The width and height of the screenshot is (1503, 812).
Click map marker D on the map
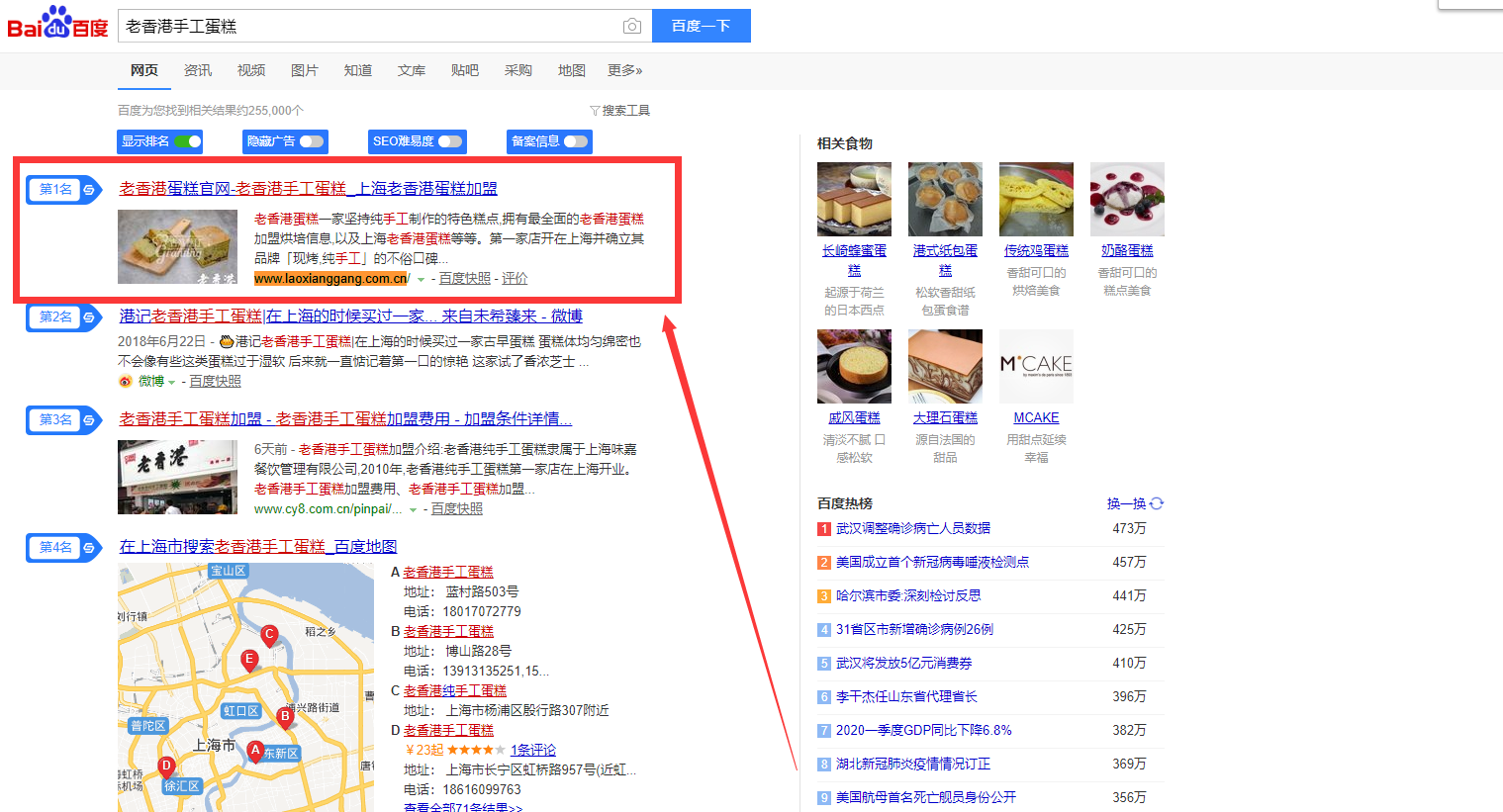click(x=167, y=767)
